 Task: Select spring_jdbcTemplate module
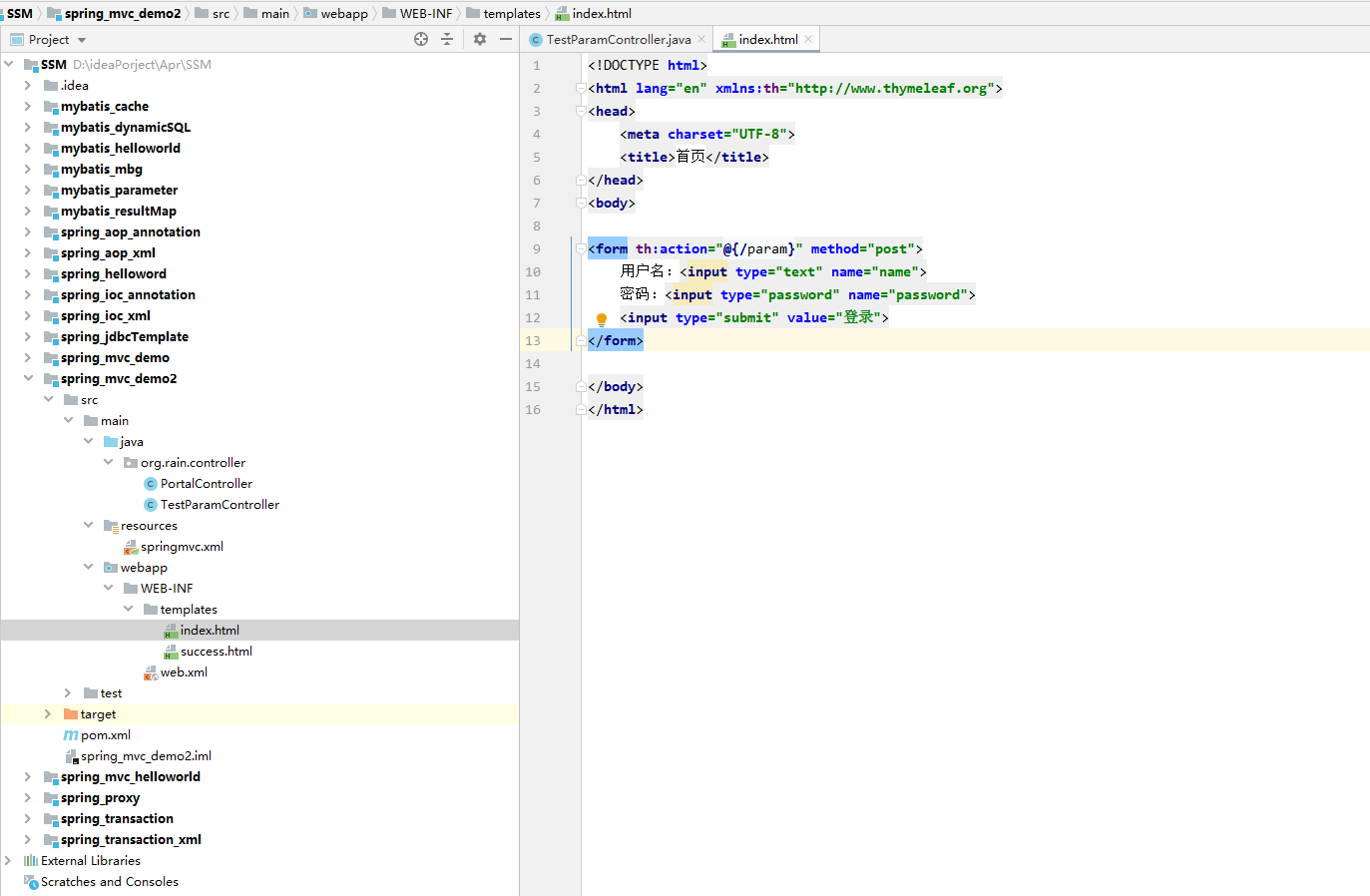click(125, 337)
